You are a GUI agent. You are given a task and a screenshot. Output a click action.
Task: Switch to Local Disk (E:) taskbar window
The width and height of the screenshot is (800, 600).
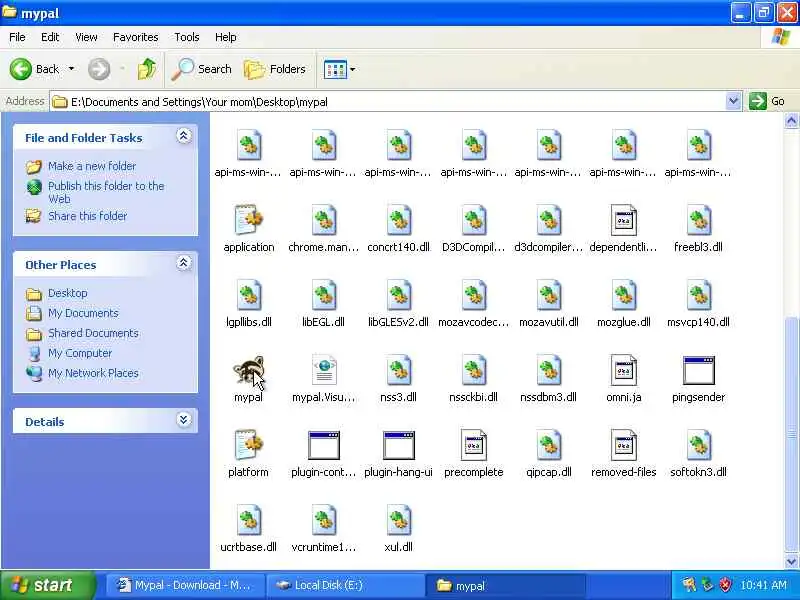[x=345, y=585]
